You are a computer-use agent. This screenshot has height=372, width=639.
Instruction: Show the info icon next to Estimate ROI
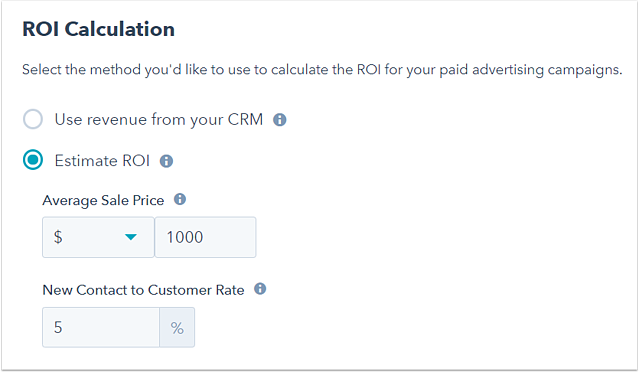166,161
